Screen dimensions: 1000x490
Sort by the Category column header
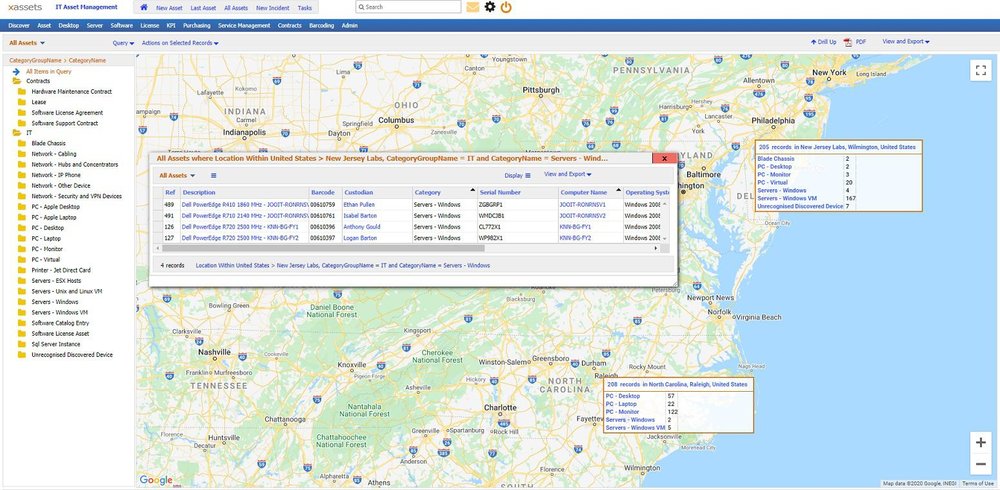pyautogui.click(x=443, y=192)
